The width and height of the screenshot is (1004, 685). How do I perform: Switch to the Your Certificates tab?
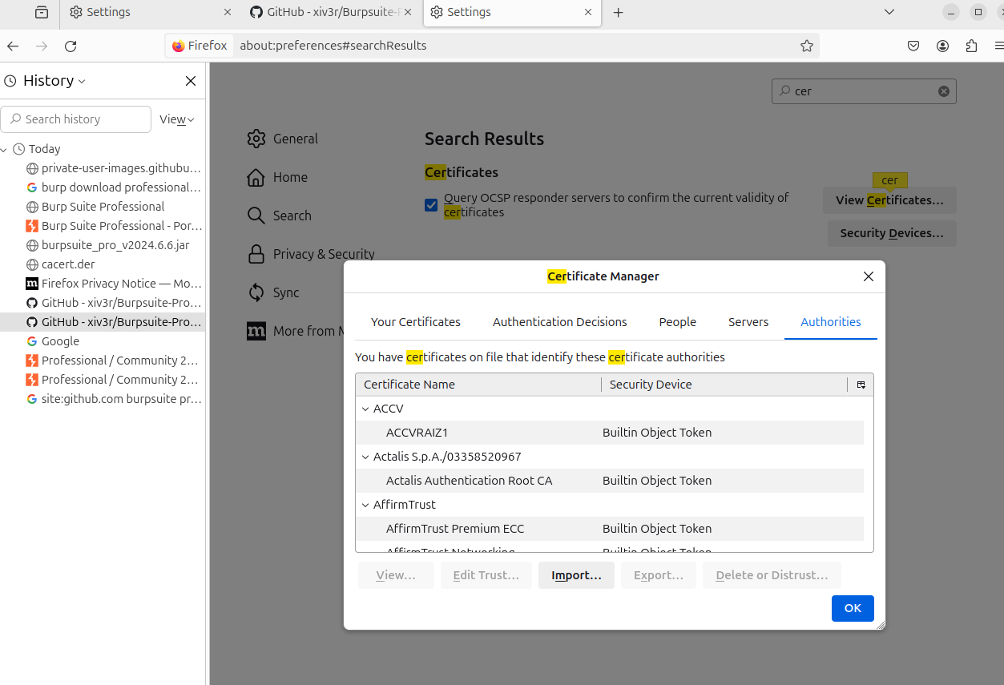pyautogui.click(x=416, y=321)
